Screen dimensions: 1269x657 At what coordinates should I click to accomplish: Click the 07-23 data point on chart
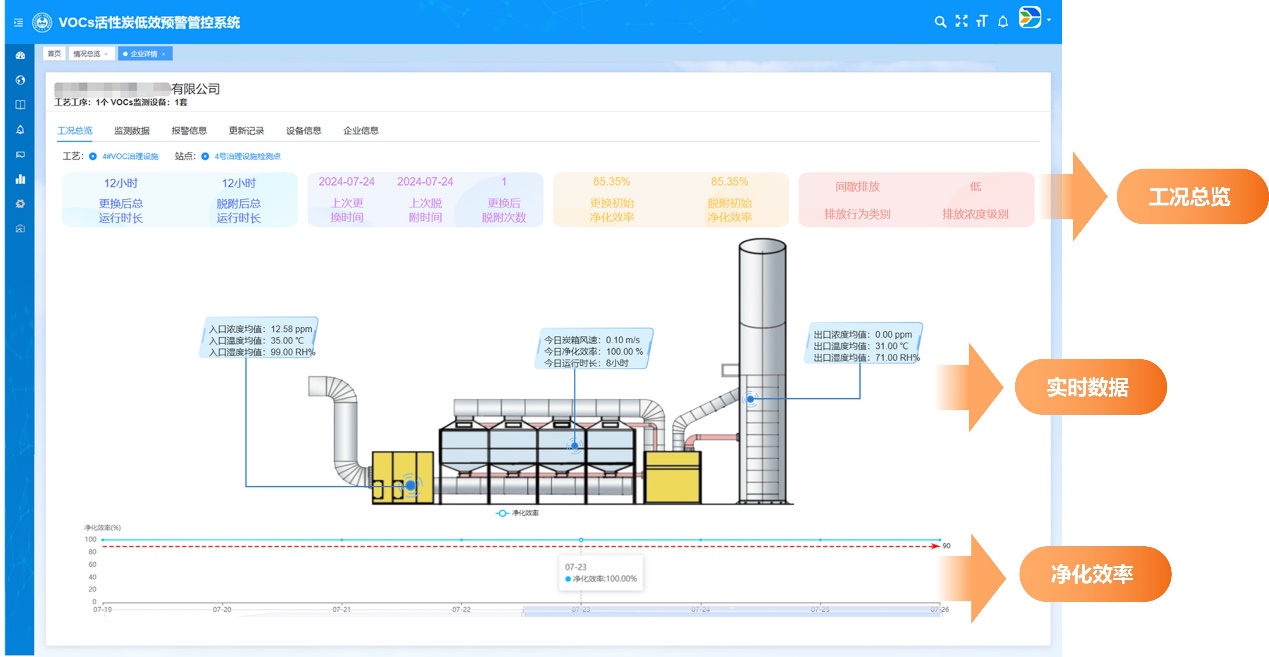pyautogui.click(x=581, y=540)
